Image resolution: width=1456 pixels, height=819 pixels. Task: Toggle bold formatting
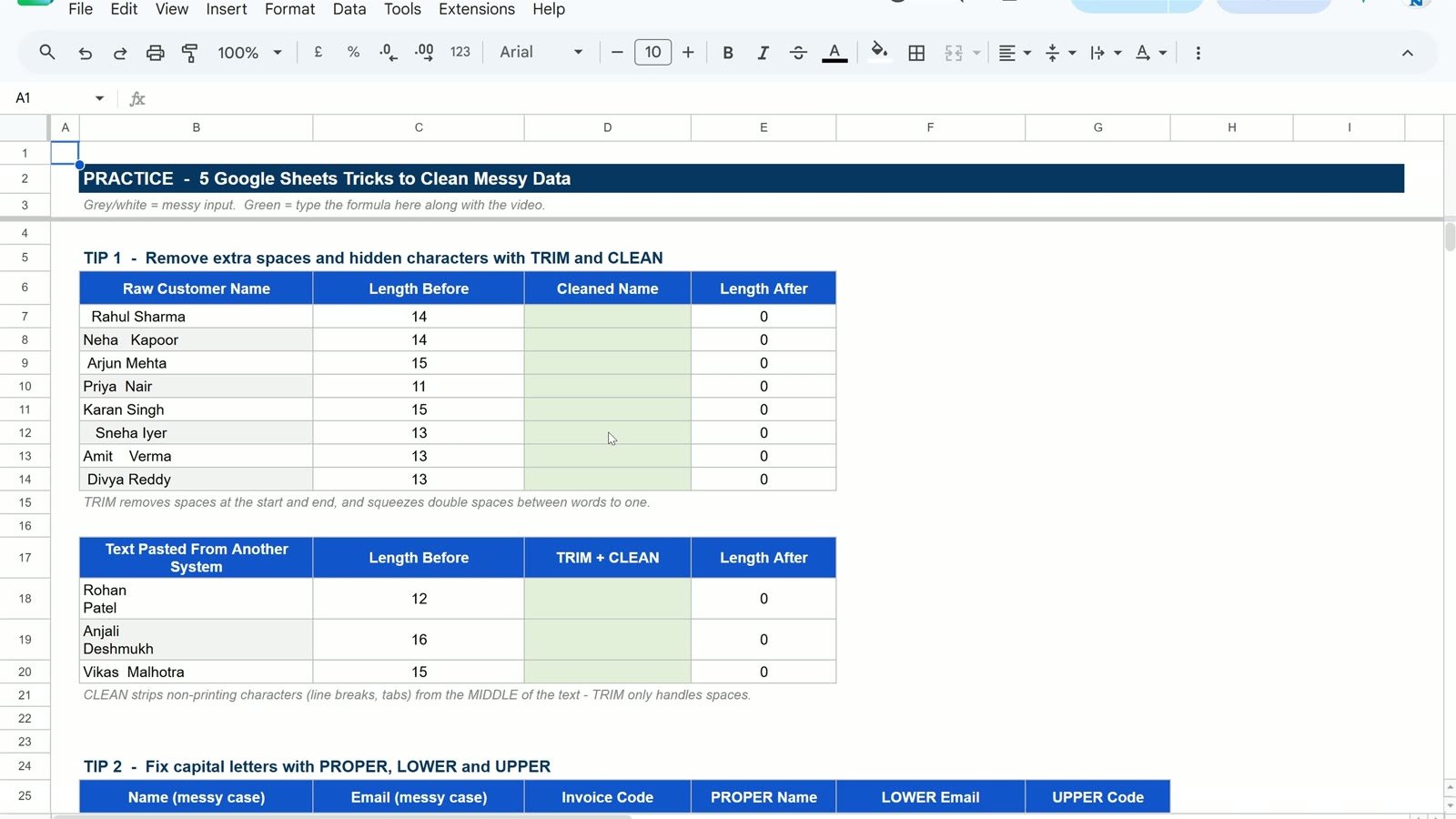[x=727, y=53]
